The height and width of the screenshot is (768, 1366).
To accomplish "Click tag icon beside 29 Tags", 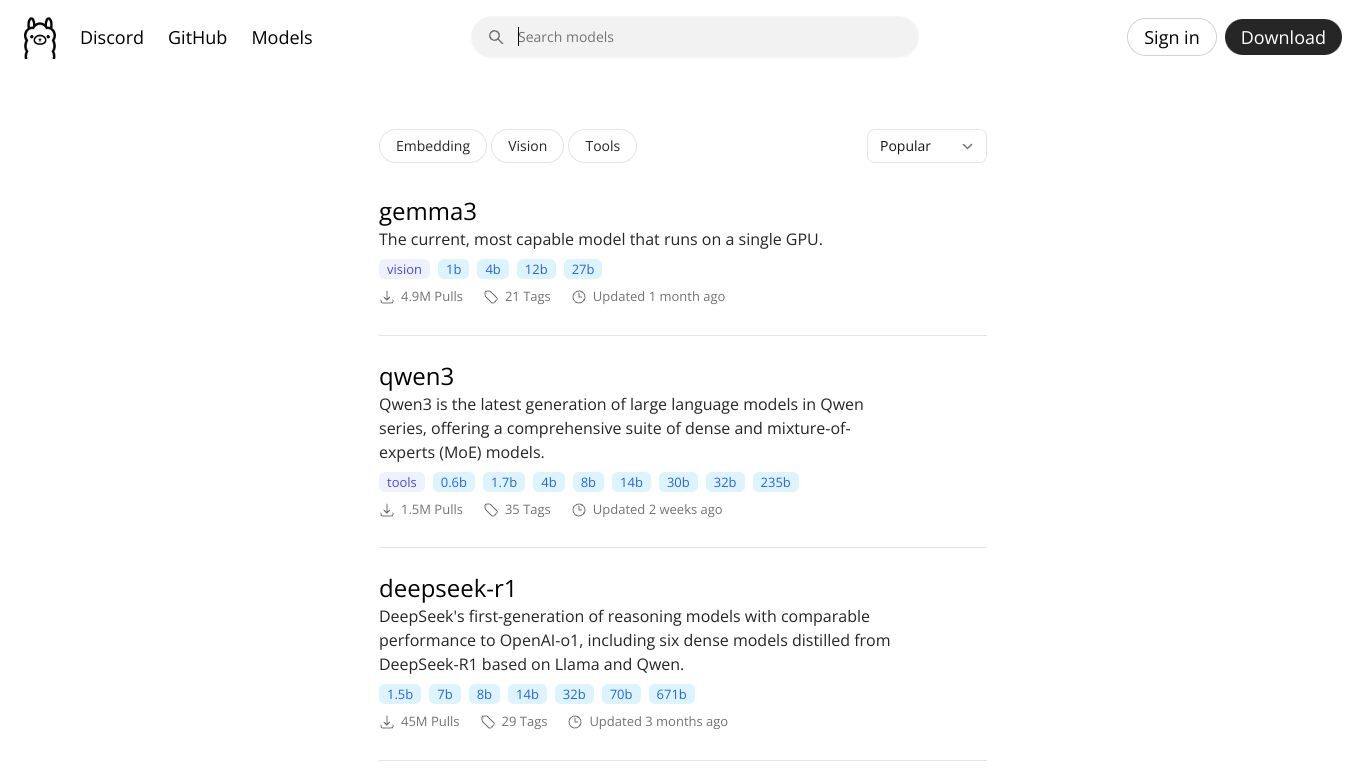I will [x=488, y=722].
